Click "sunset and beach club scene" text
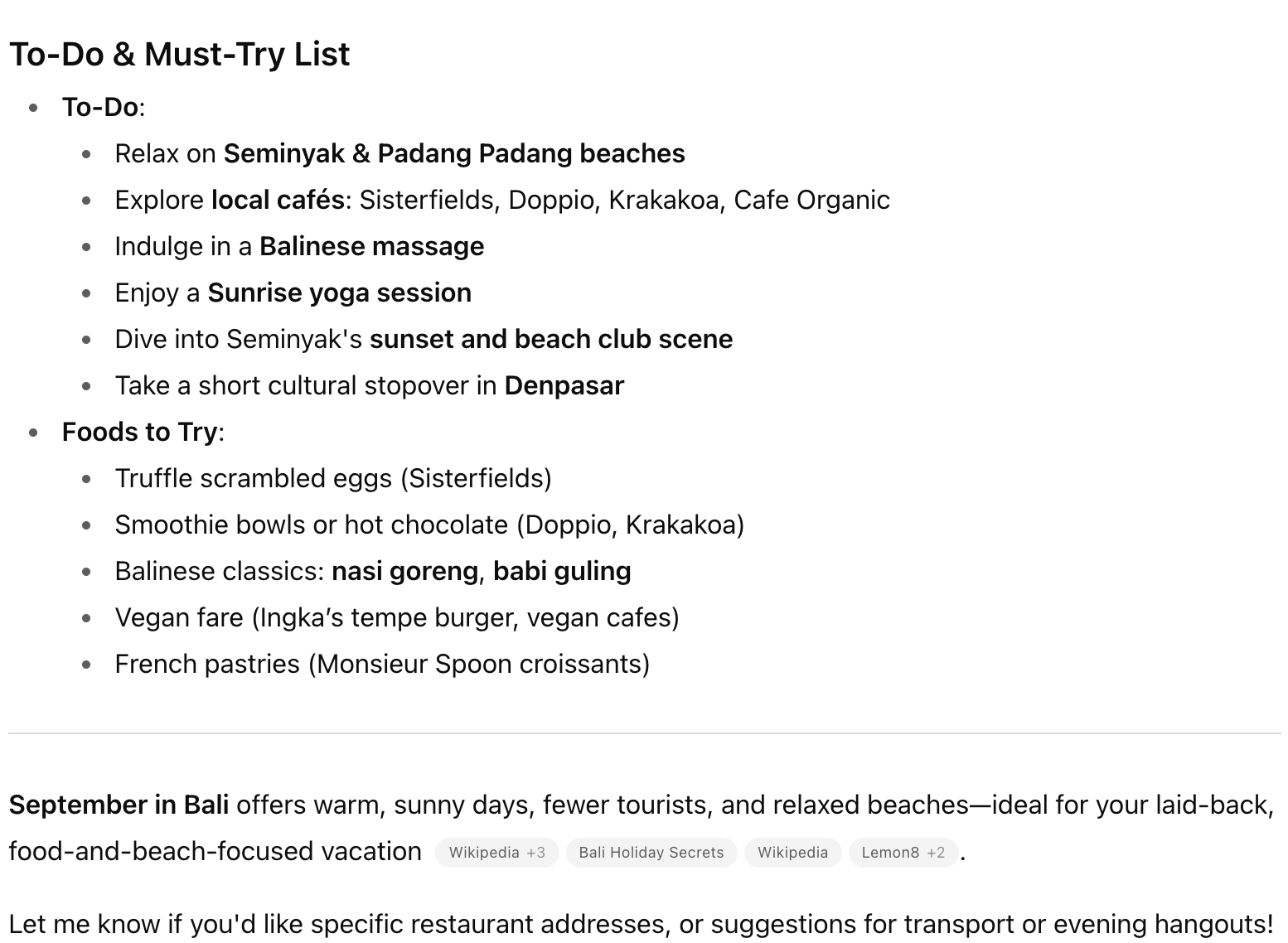The width and height of the screenshot is (1288, 943). tap(550, 339)
